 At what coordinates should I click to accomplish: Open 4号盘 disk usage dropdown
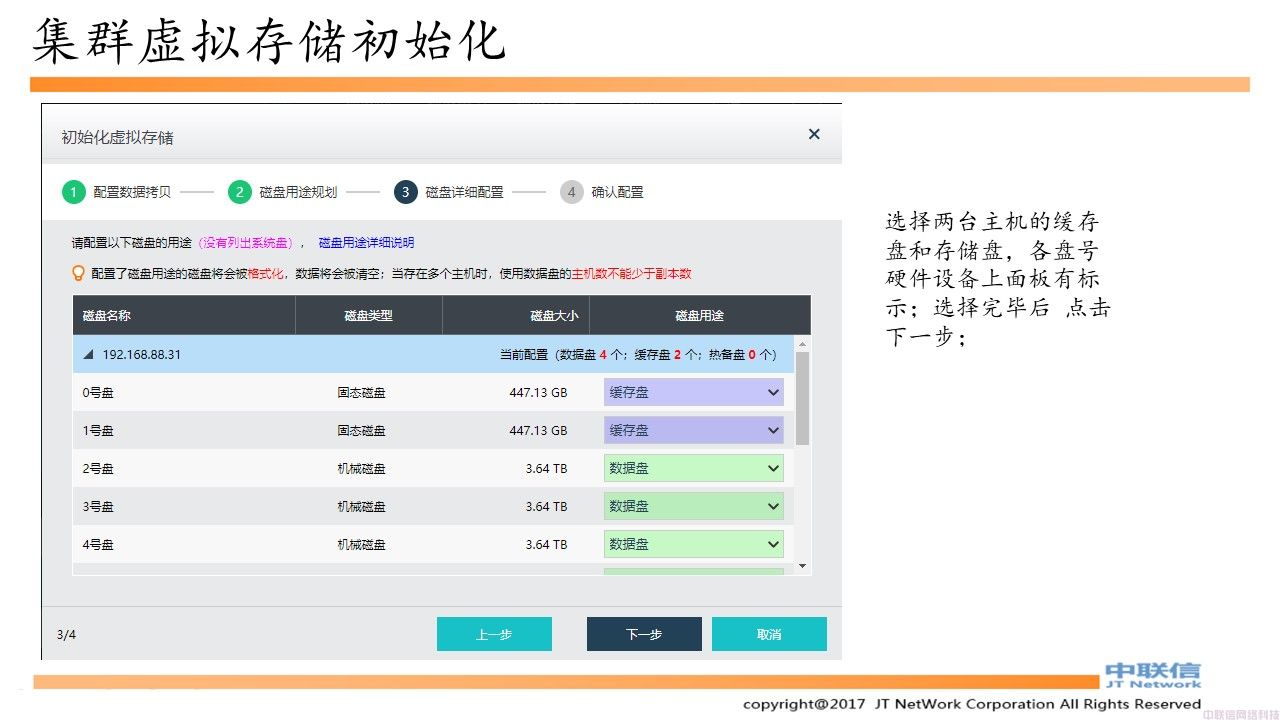[x=694, y=544]
